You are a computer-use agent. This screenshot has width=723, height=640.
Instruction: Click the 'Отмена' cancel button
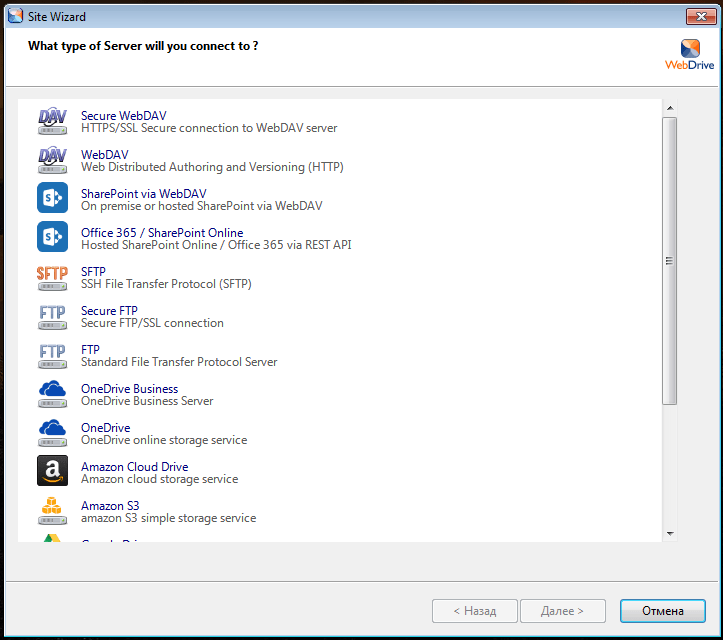point(663,611)
